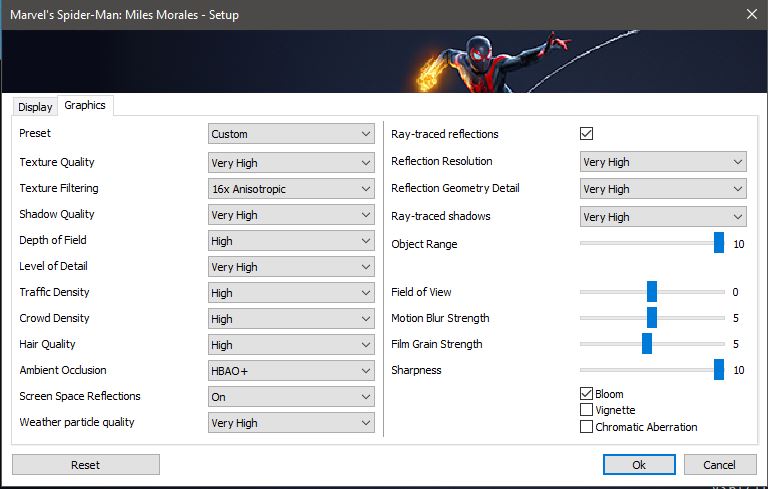Expand the Reflection Geometry Detail dropdown
Screen dimensions: 768x489
tap(663, 189)
